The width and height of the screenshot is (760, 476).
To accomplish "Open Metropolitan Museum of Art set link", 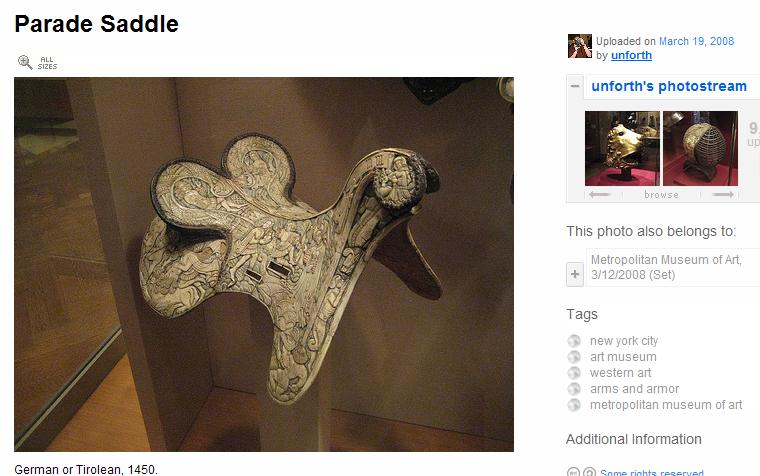I will [666, 267].
